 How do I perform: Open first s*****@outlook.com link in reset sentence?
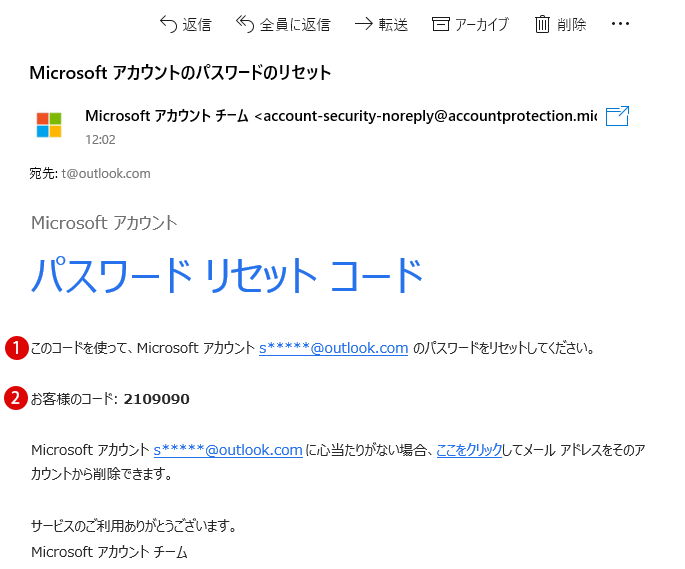coord(333,348)
